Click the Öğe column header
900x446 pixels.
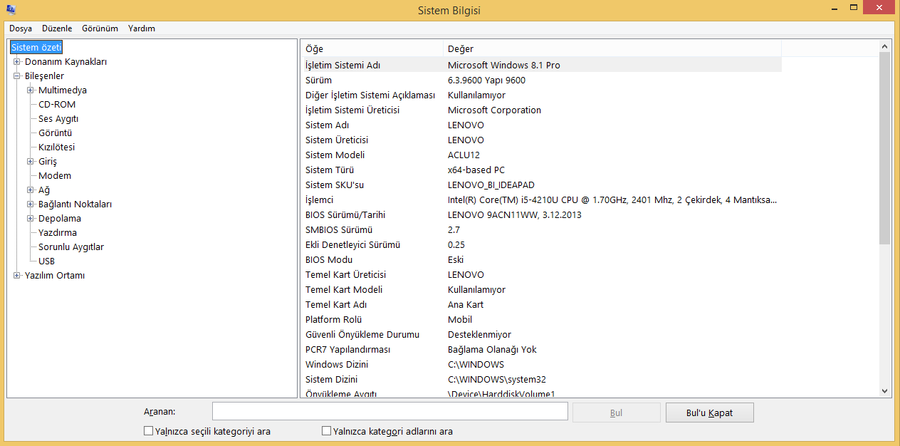click(372, 49)
